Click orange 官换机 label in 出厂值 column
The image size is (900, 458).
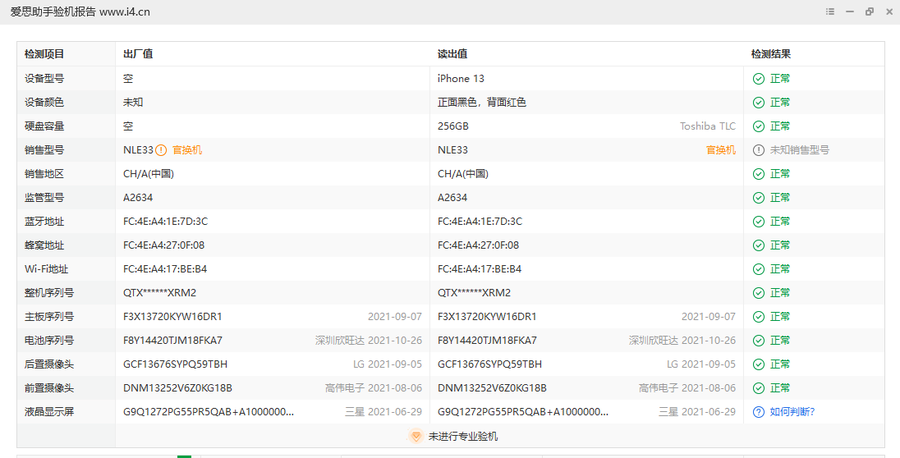coord(187,150)
